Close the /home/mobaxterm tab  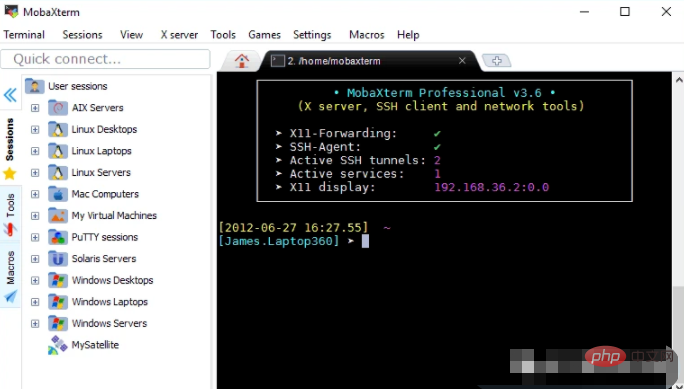(462, 61)
